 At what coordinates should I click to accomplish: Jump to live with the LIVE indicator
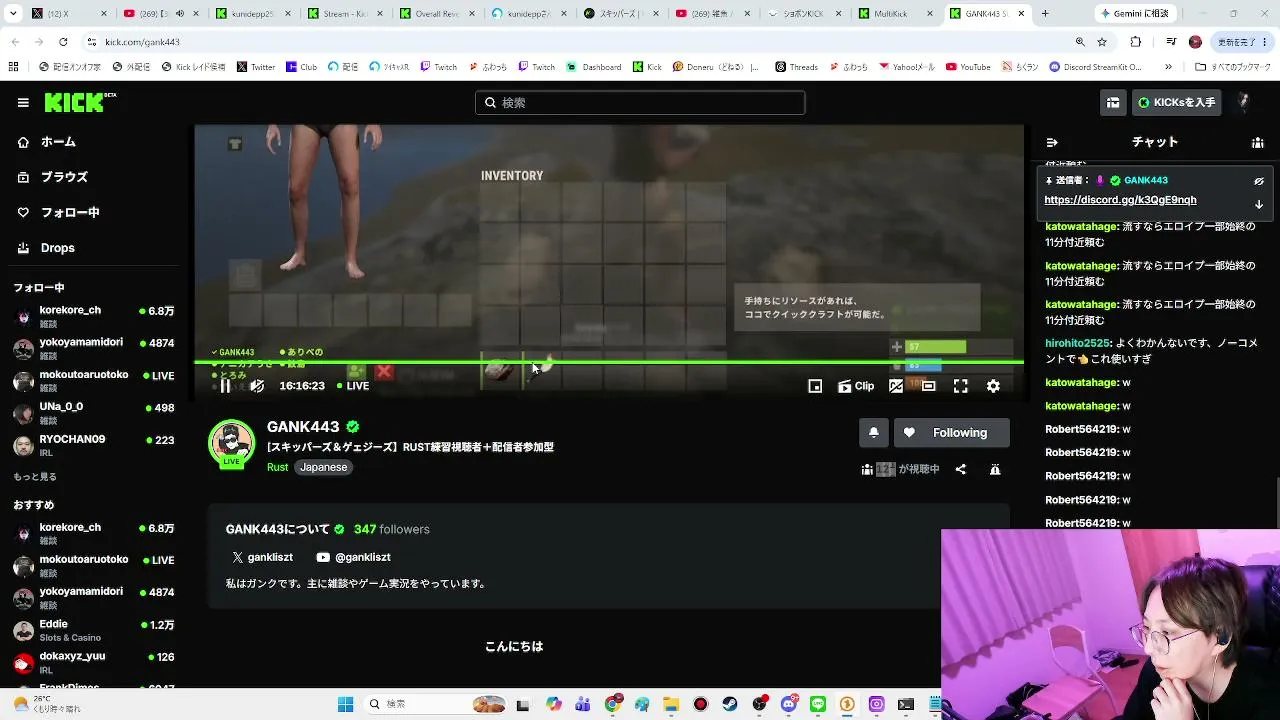[353, 386]
